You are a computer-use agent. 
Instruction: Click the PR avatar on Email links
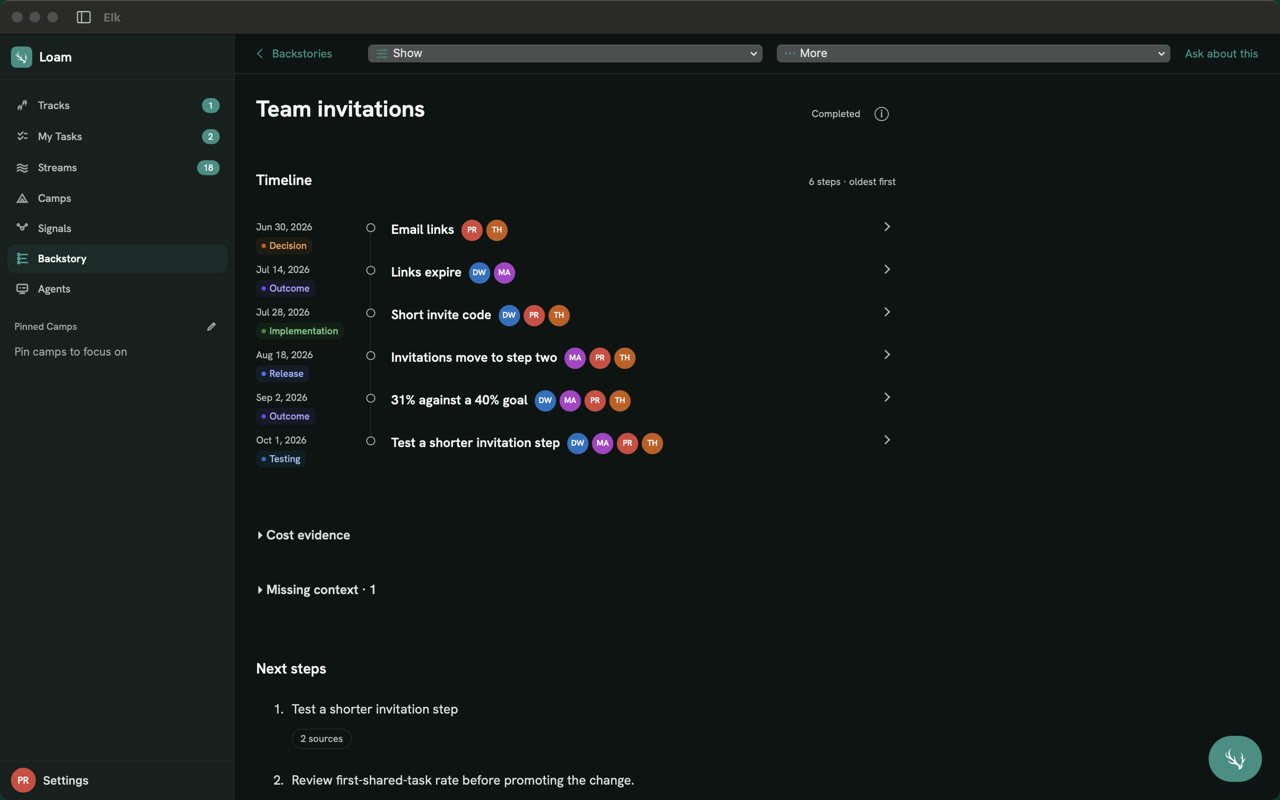point(472,230)
